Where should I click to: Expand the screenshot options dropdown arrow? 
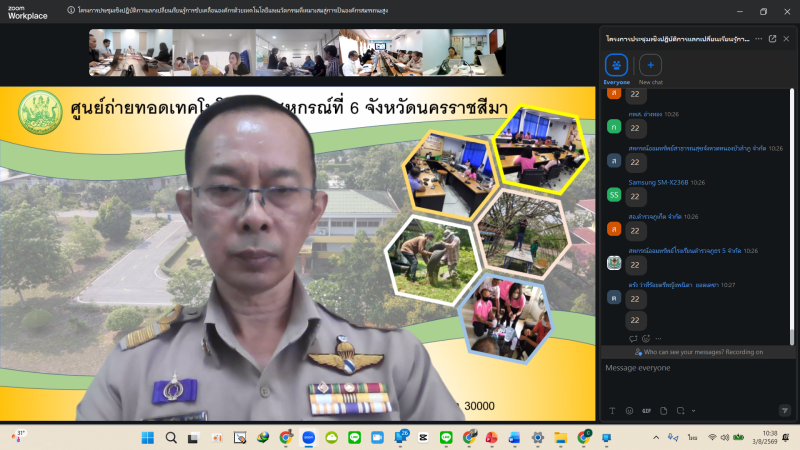pos(693,411)
